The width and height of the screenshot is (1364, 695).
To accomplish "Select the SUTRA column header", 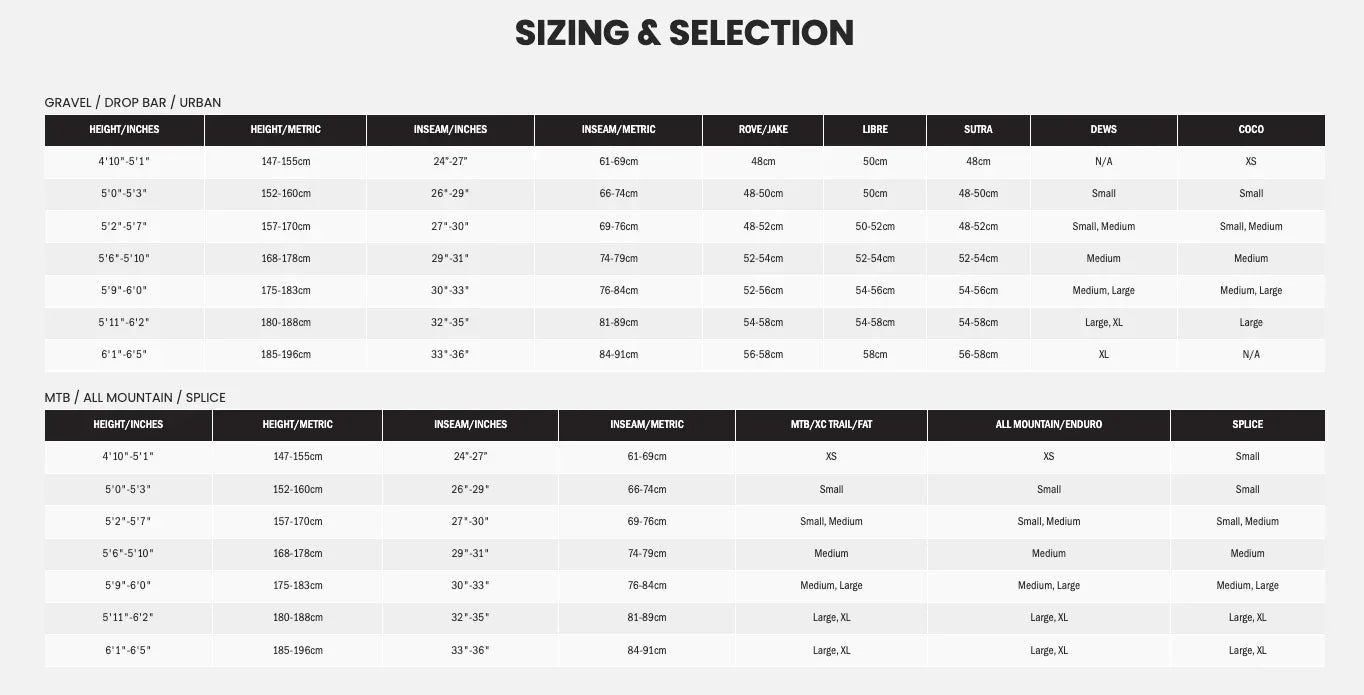I will (x=978, y=129).
